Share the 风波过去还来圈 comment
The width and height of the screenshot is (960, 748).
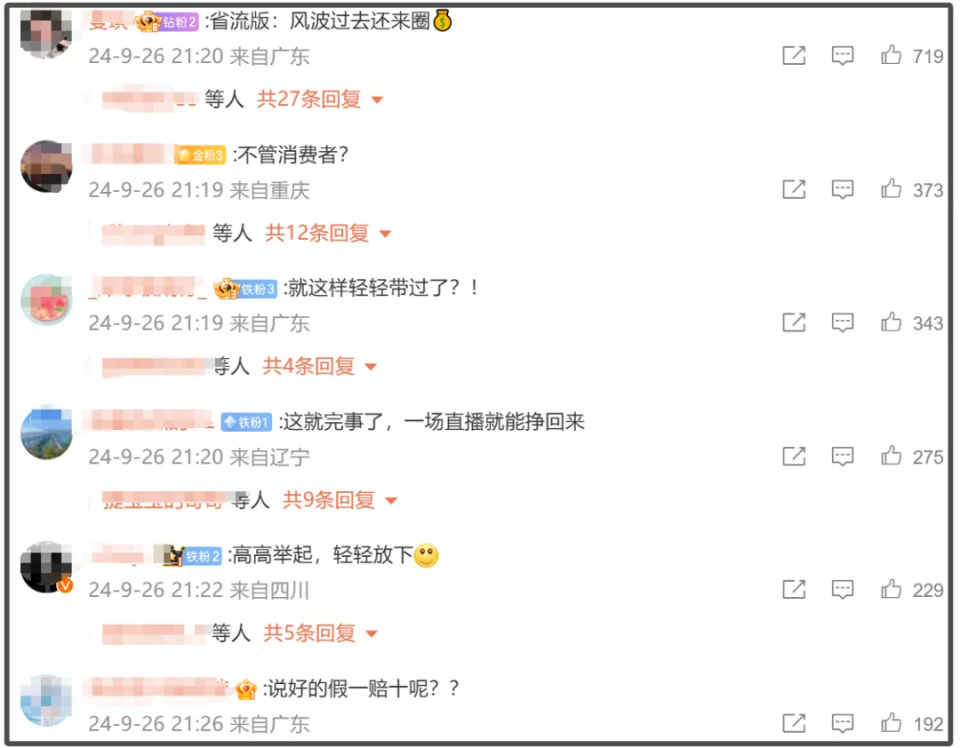click(794, 56)
